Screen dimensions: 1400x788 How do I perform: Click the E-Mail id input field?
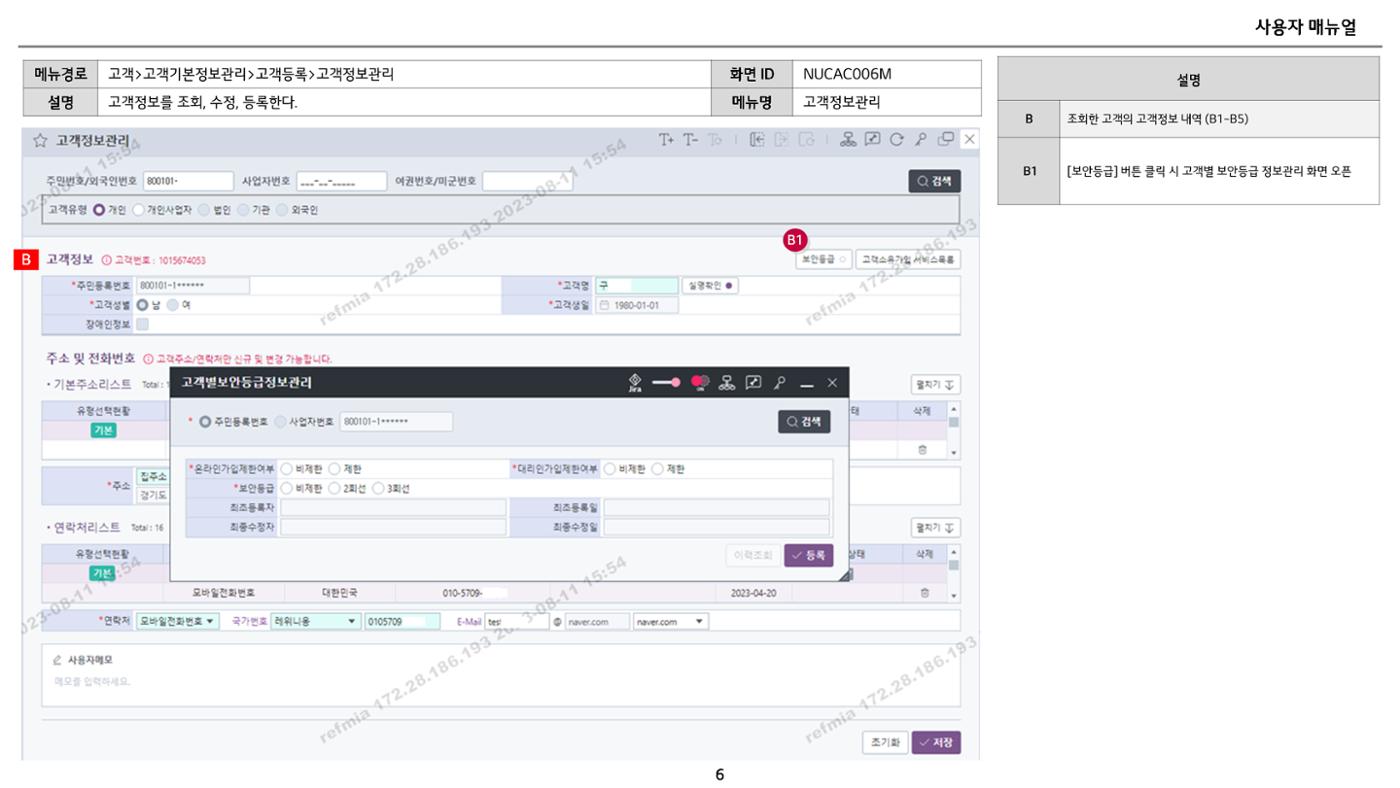point(515,621)
